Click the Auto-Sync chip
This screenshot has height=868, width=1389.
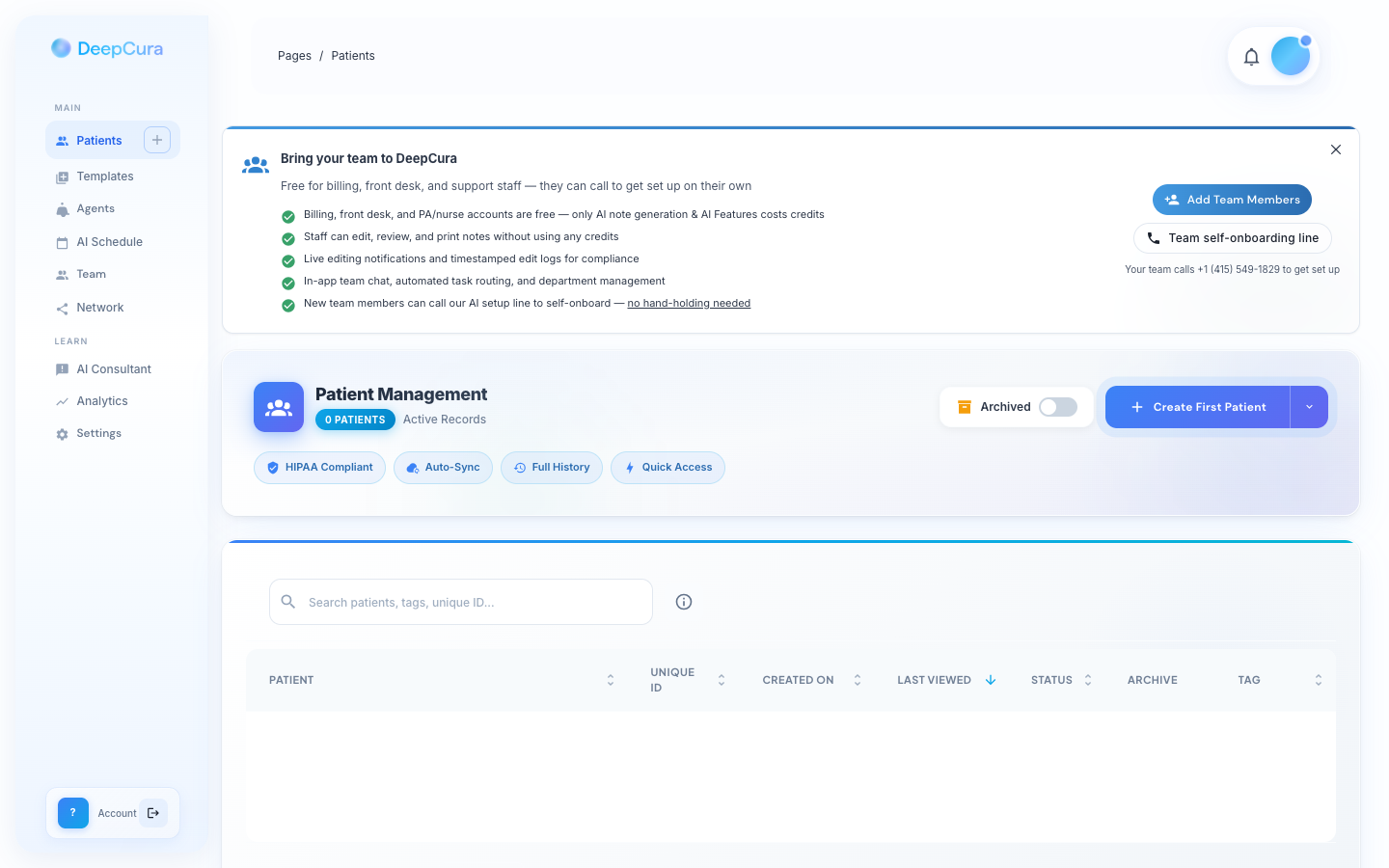pos(443,468)
